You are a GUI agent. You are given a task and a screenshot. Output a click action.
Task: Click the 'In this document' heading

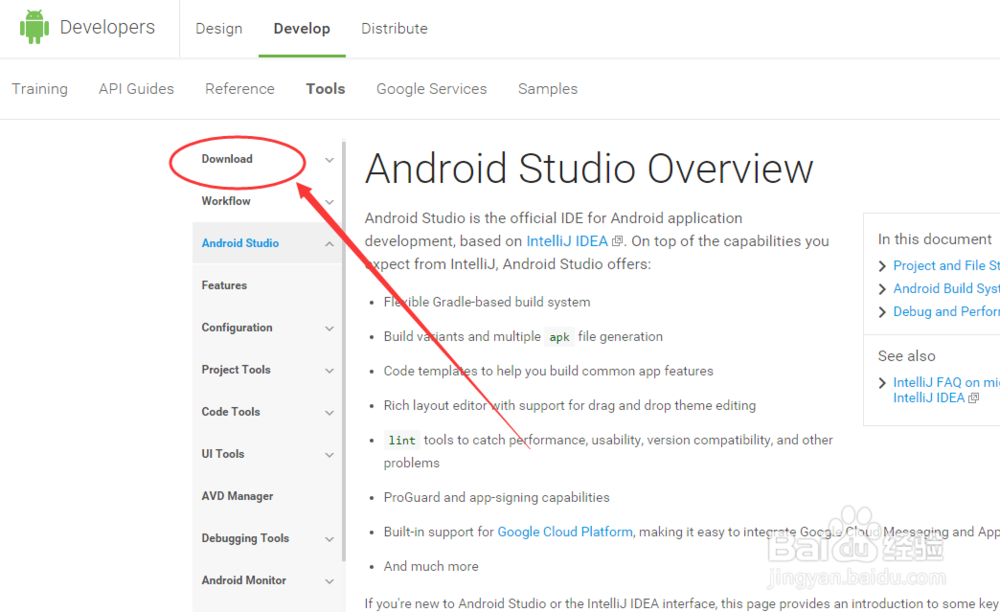(x=934, y=239)
